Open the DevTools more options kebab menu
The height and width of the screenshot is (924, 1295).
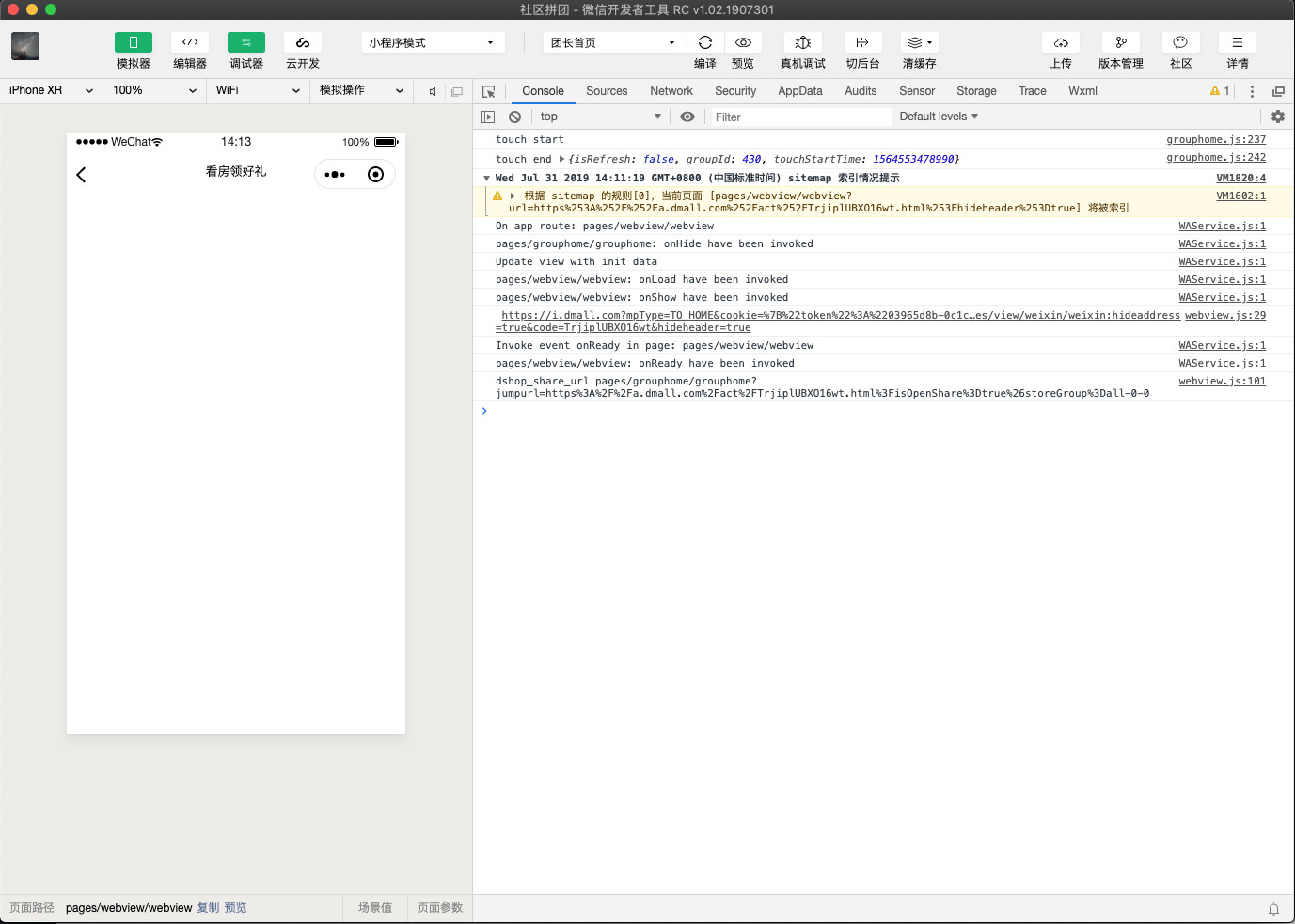click(1252, 91)
